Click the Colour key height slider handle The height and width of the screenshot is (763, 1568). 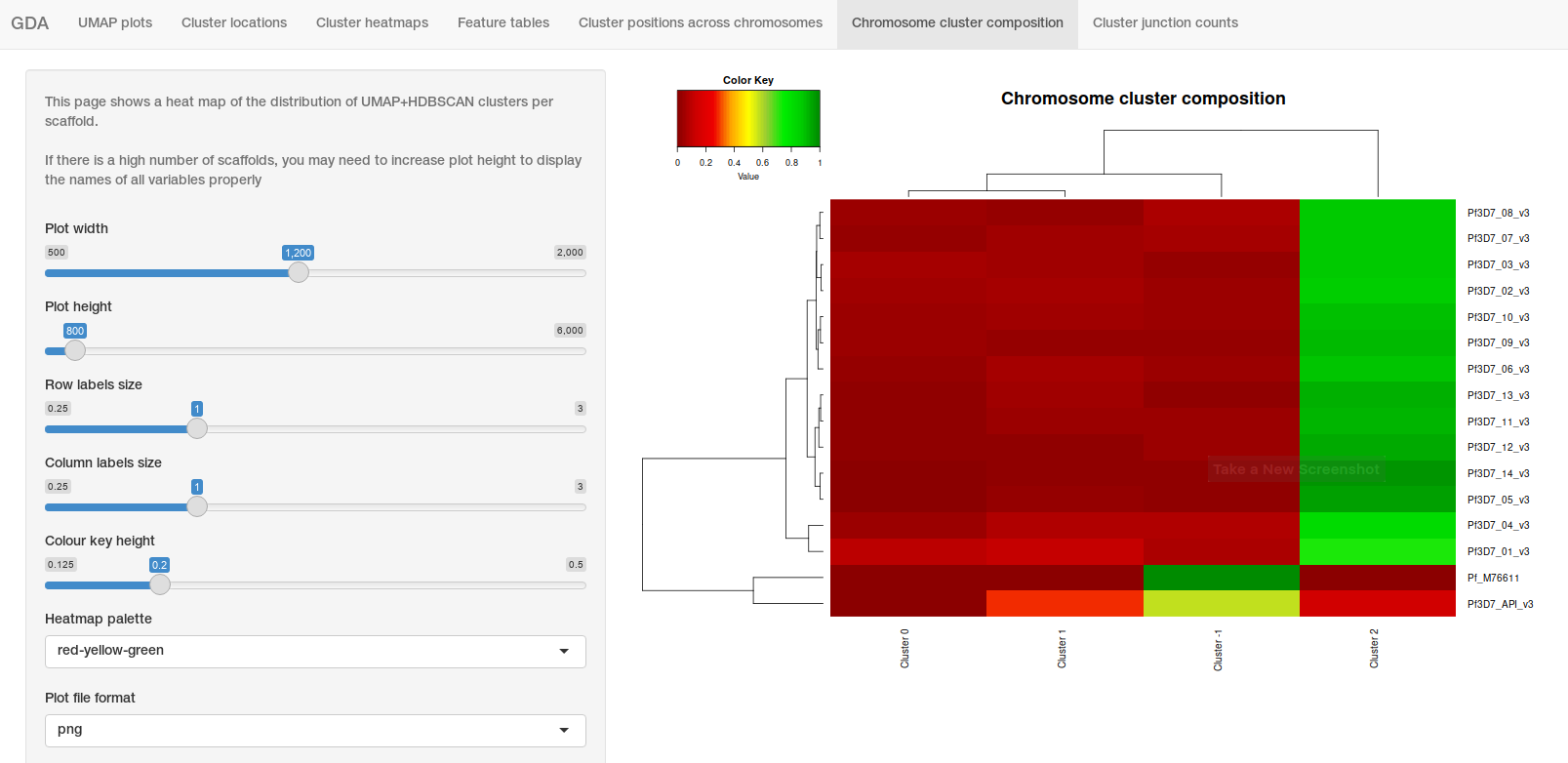click(x=160, y=584)
